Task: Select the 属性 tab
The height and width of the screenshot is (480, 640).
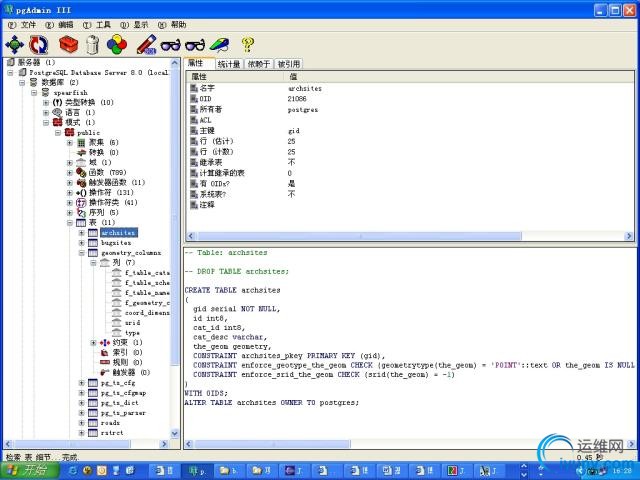Action: (x=199, y=63)
